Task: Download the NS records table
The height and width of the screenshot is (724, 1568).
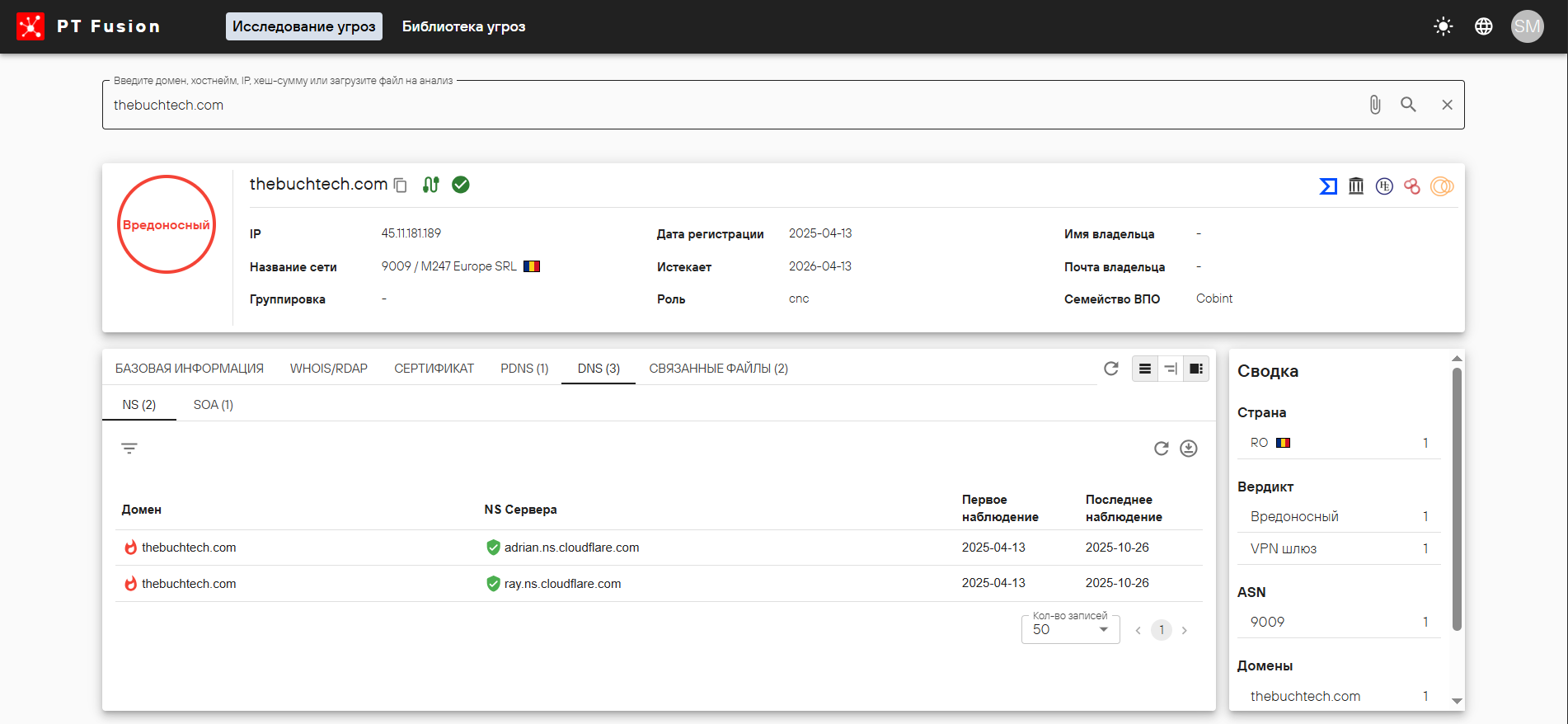Action: tap(1188, 449)
